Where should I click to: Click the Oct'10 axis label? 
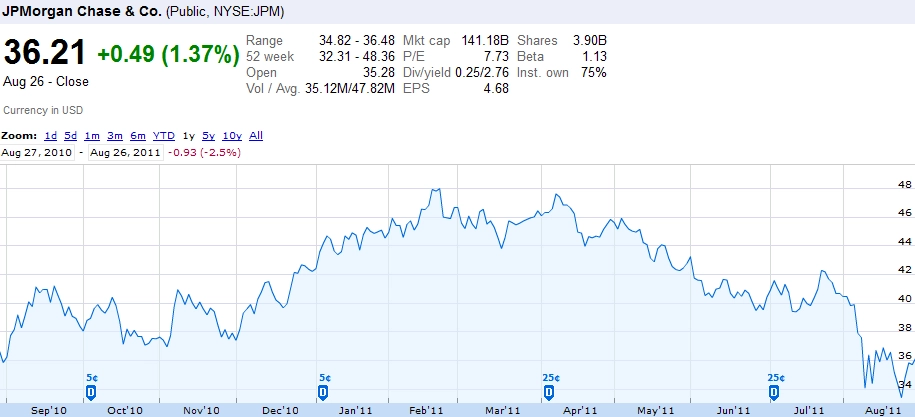click(125, 411)
